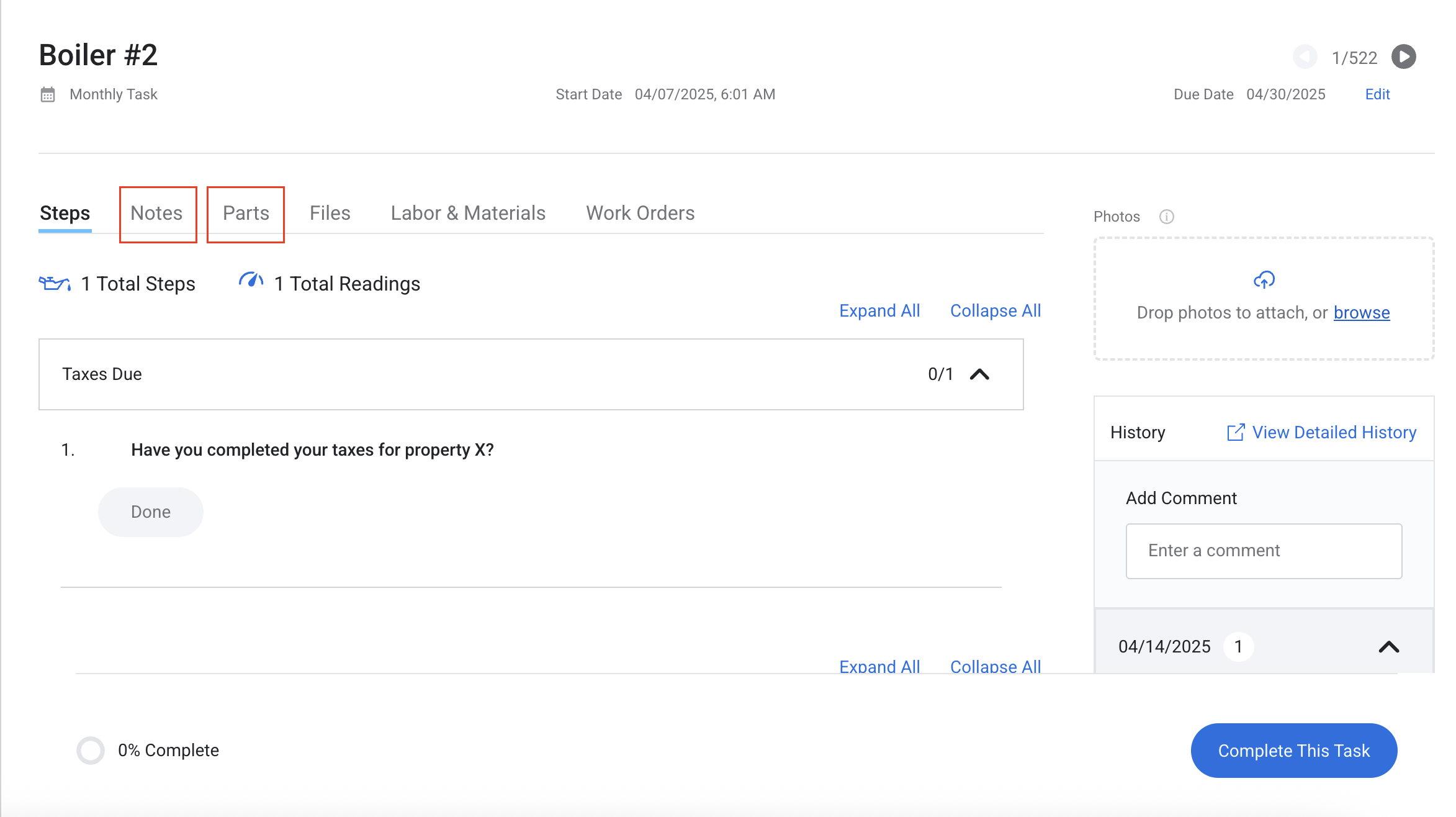
Task: Click the Photos info icon
Action: (1166, 217)
